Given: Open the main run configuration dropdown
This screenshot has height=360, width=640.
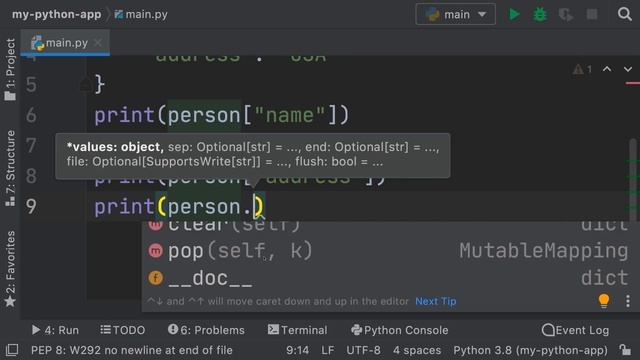Looking at the screenshot, I should [456, 14].
